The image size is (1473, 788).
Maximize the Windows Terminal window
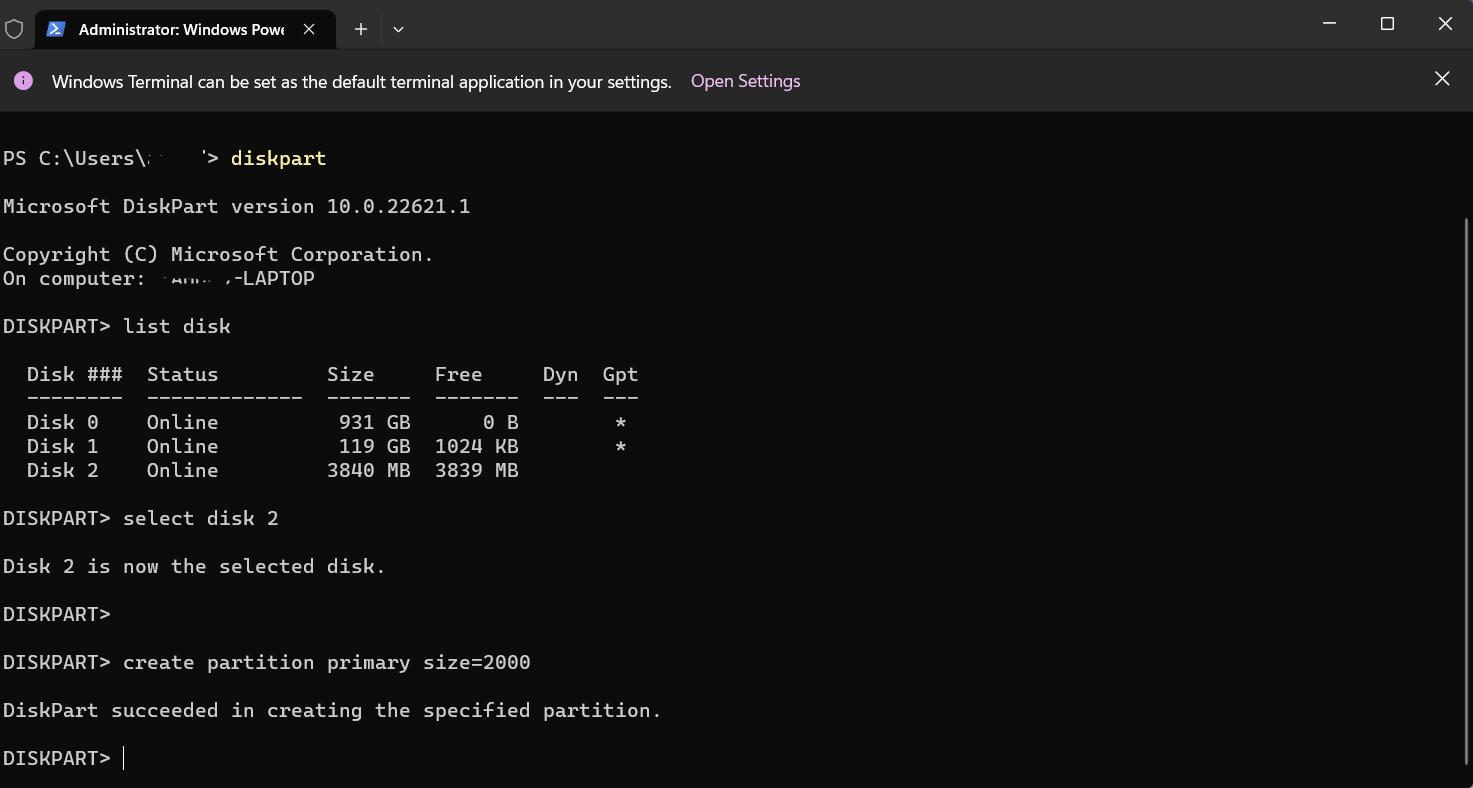pyautogui.click(x=1387, y=24)
